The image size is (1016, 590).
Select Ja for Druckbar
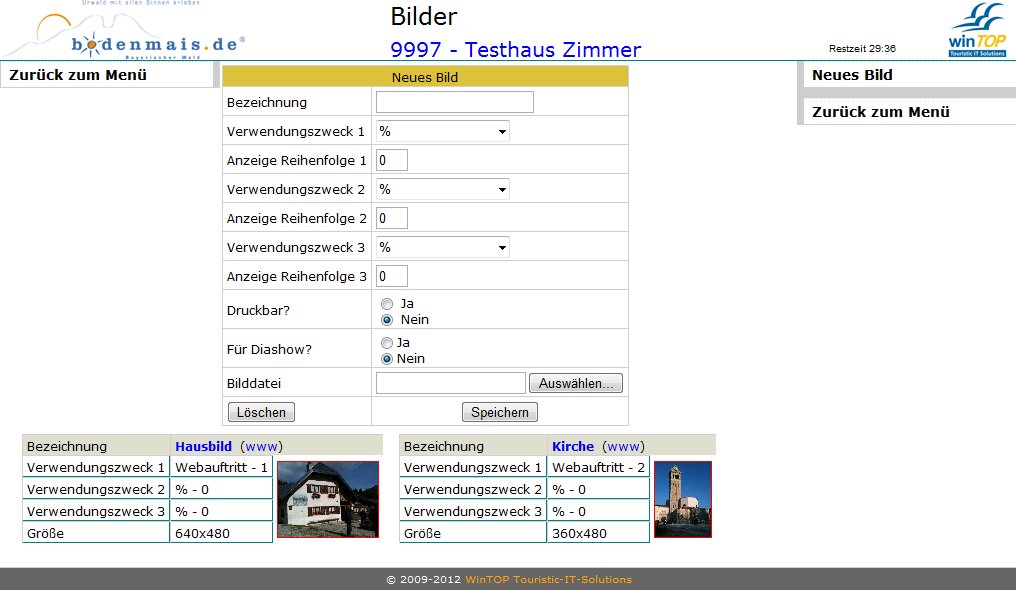(387, 303)
